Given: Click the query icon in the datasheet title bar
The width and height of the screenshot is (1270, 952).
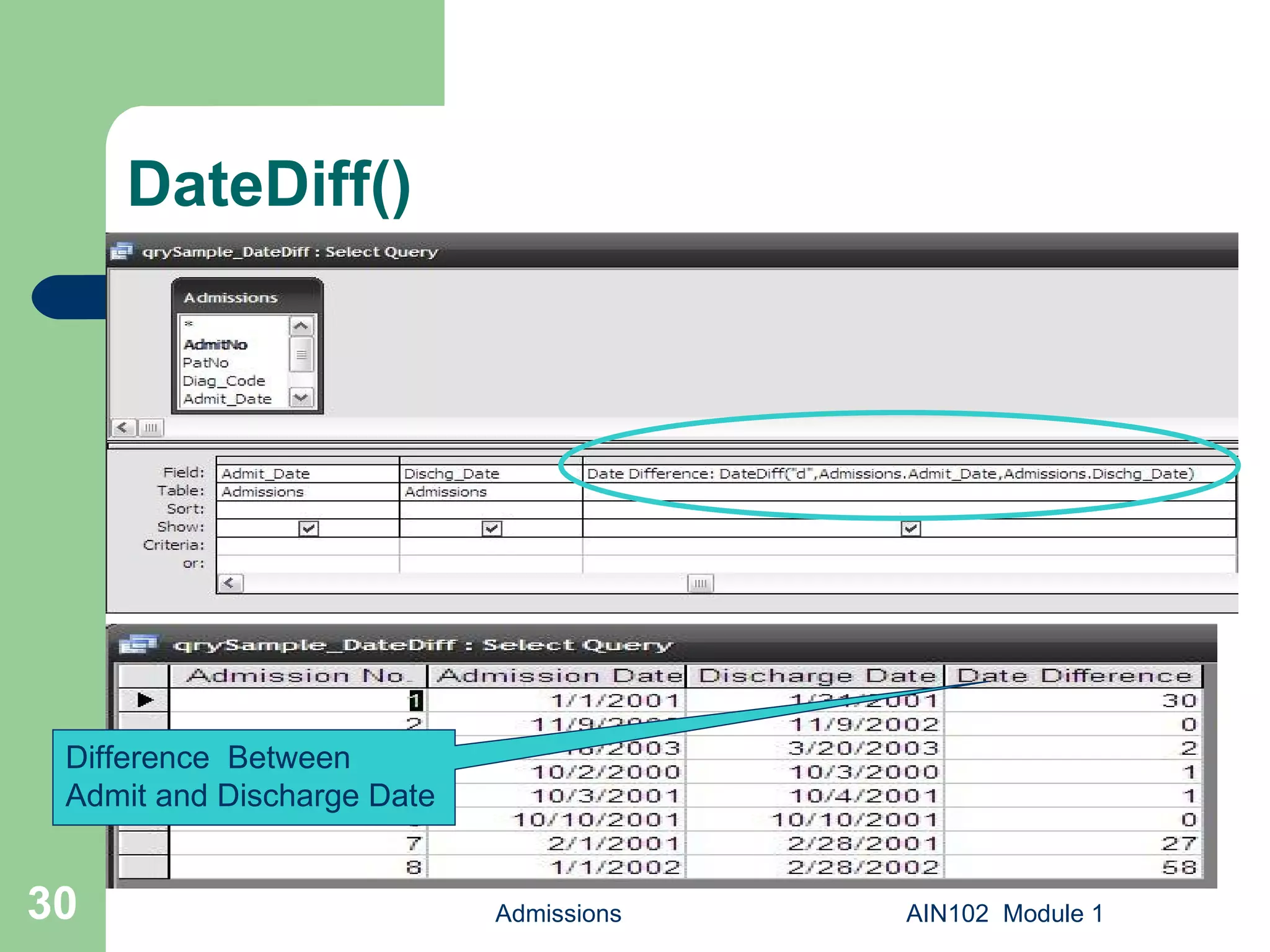Looking at the screenshot, I should pyautogui.click(x=138, y=645).
